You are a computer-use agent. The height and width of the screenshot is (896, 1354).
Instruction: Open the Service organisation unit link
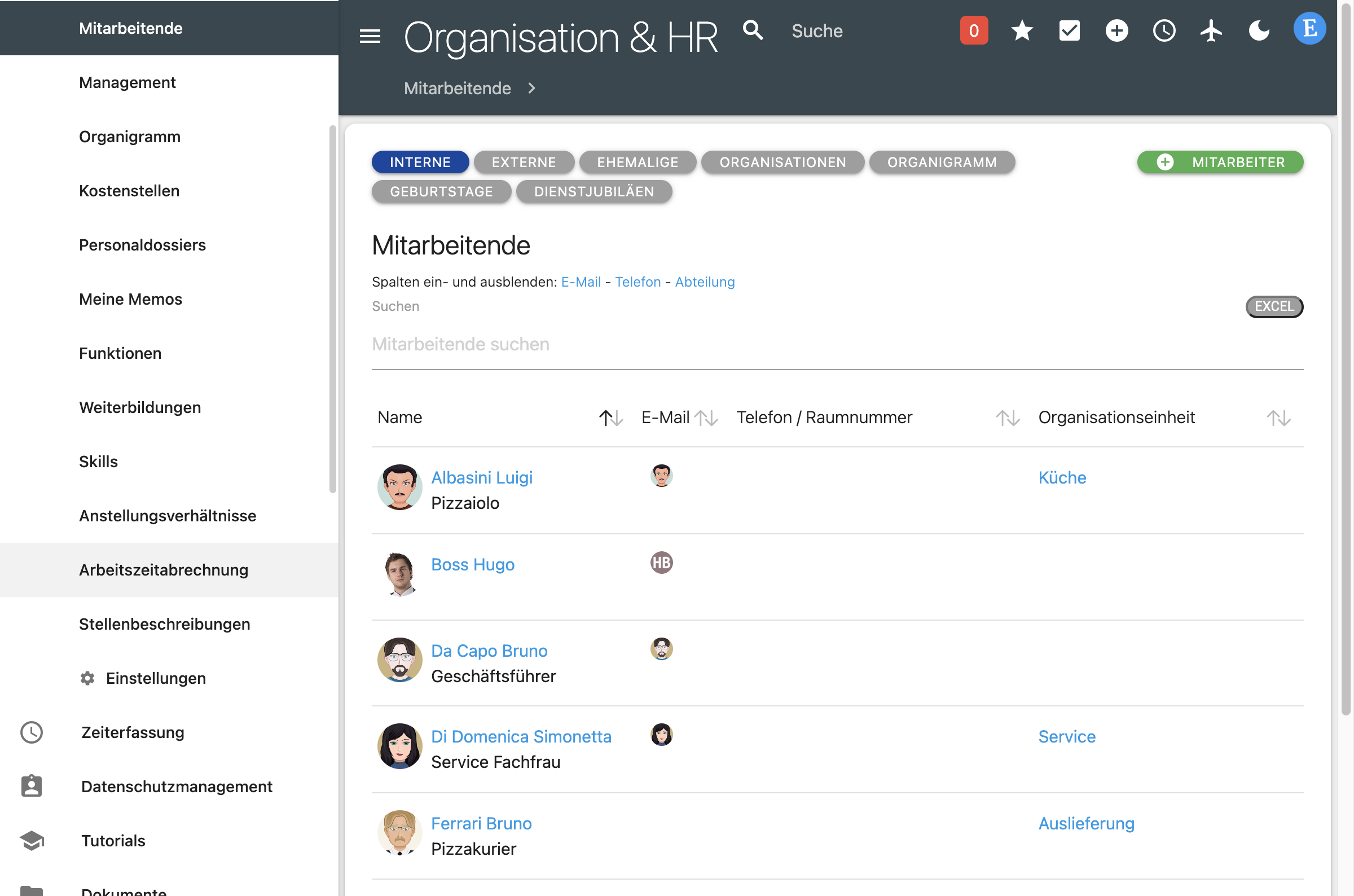click(x=1066, y=736)
